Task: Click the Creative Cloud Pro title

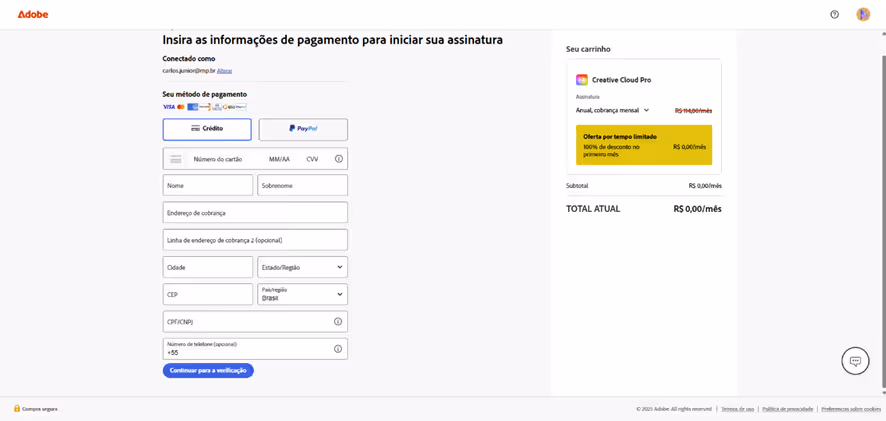Action: 622,80
